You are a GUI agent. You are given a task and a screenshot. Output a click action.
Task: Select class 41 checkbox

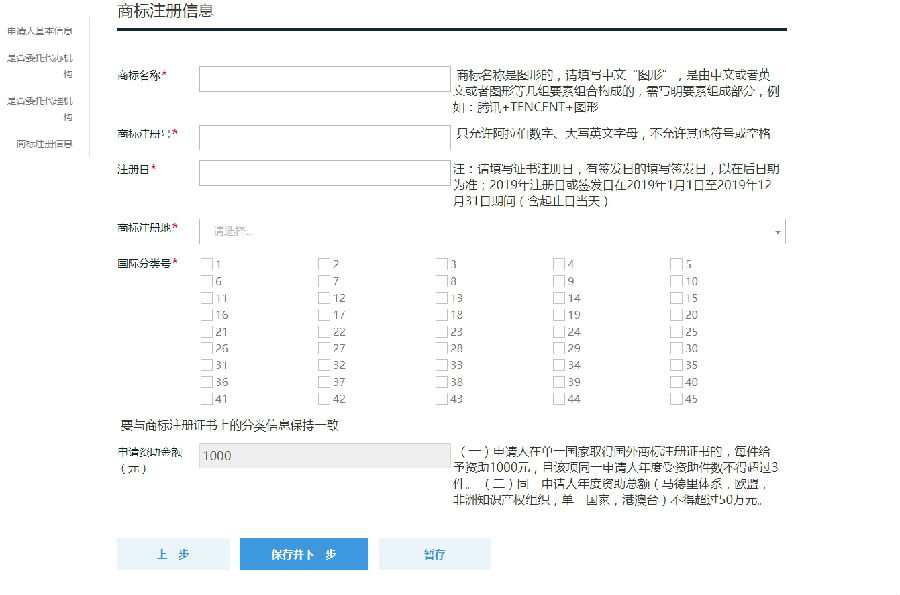pos(206,399)
